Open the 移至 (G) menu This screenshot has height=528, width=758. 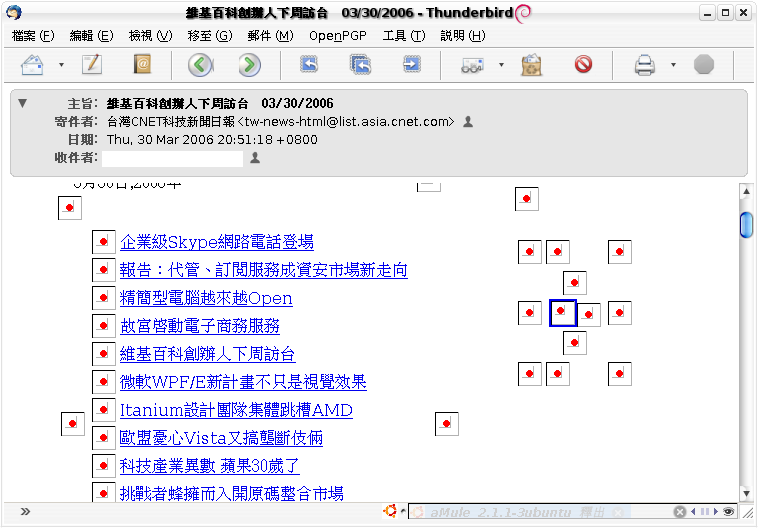pos(210,36)
